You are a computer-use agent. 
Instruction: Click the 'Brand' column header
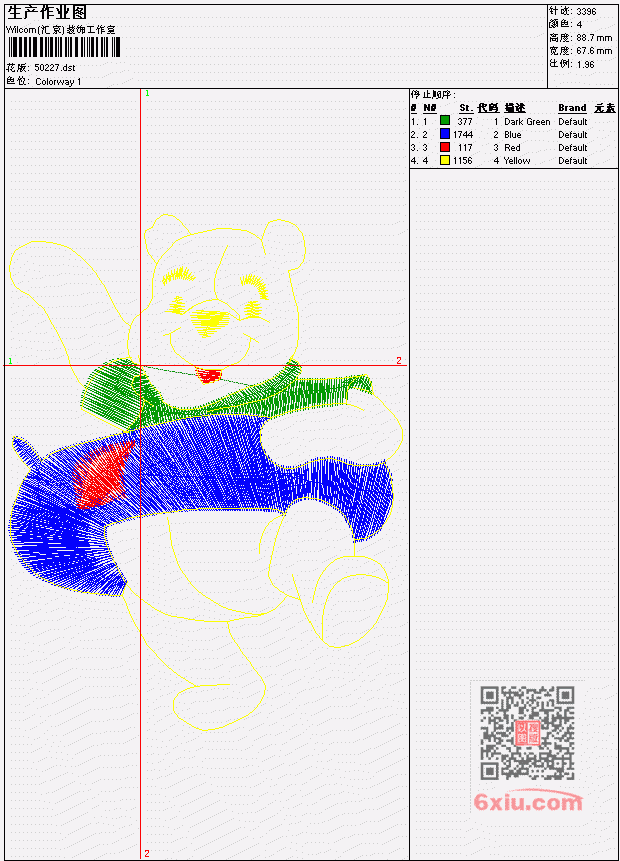572,108
